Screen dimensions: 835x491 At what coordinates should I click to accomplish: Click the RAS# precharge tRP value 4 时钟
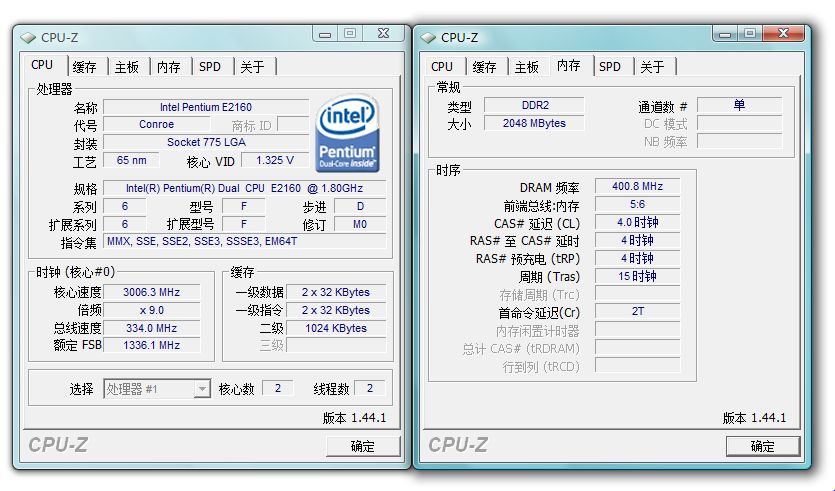tap(637, 258)
